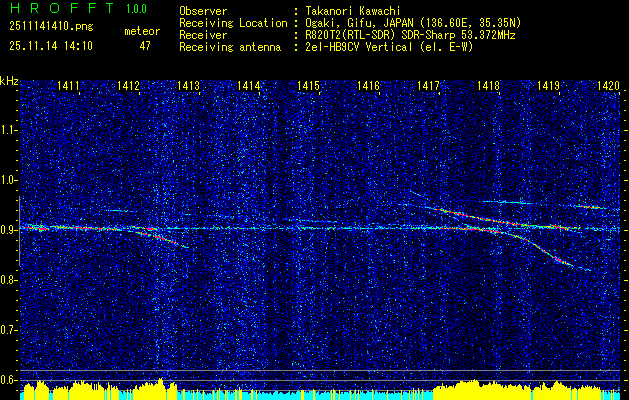Viewport: 629px width, 400px height.
Task: Click the 25.11.14 14:10 timestamp
Action: coord(50,45)
